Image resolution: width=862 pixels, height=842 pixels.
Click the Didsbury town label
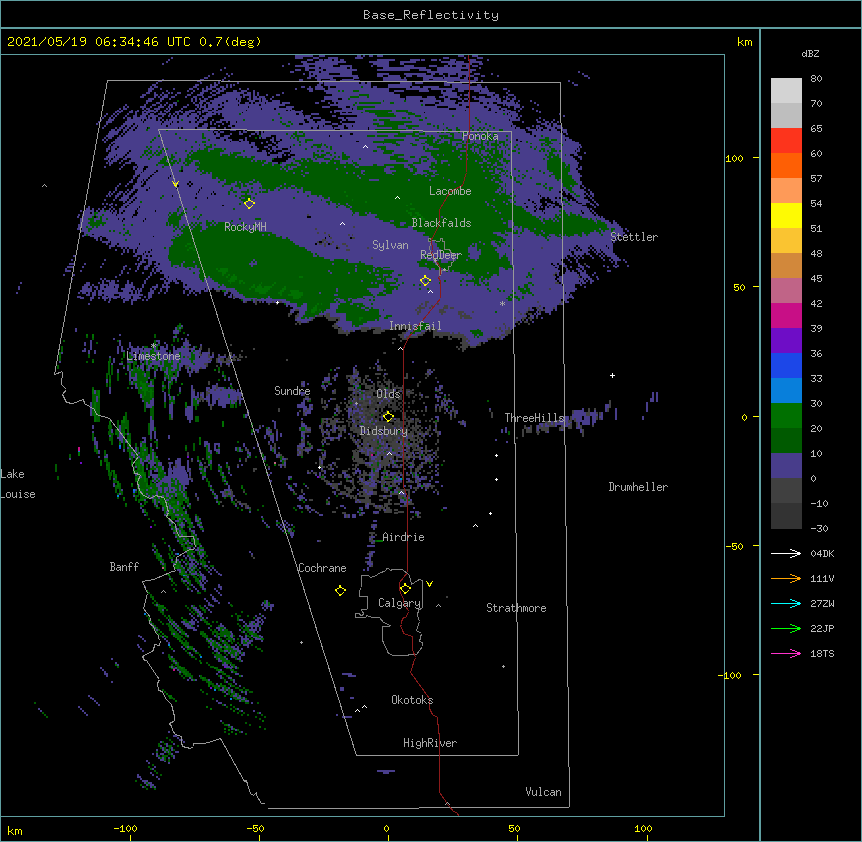tap(384, 431)
